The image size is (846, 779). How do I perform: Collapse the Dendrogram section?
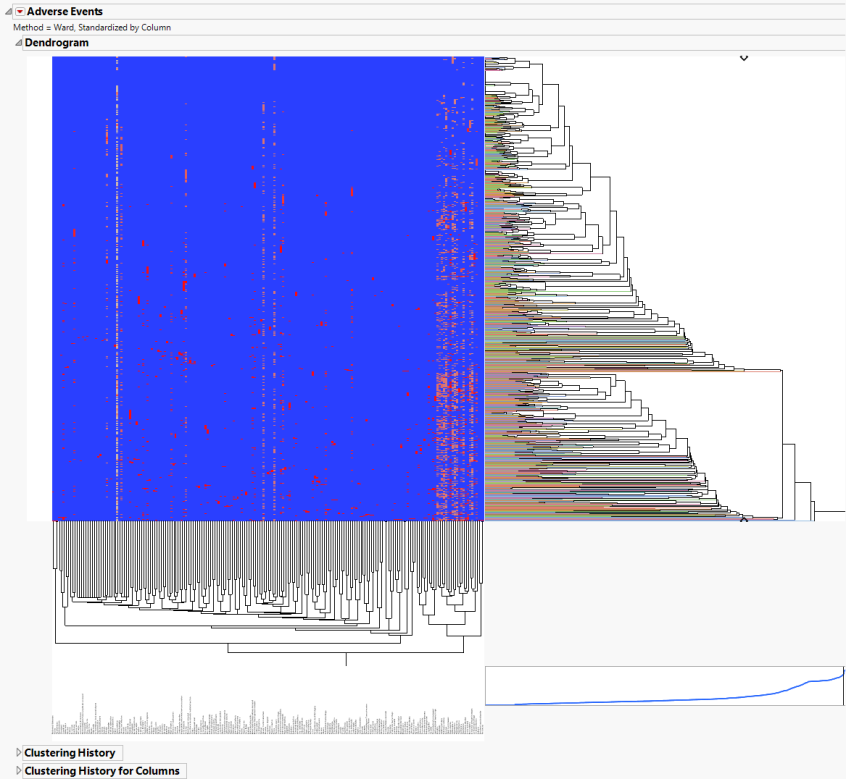click(18, 43)
